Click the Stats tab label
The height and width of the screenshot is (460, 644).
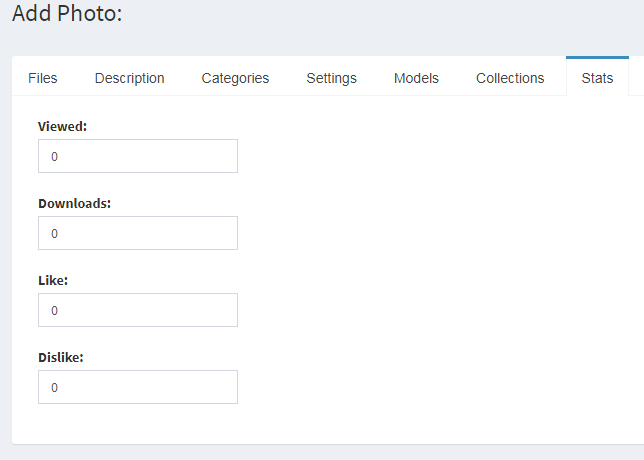click(x=597, y=78)
